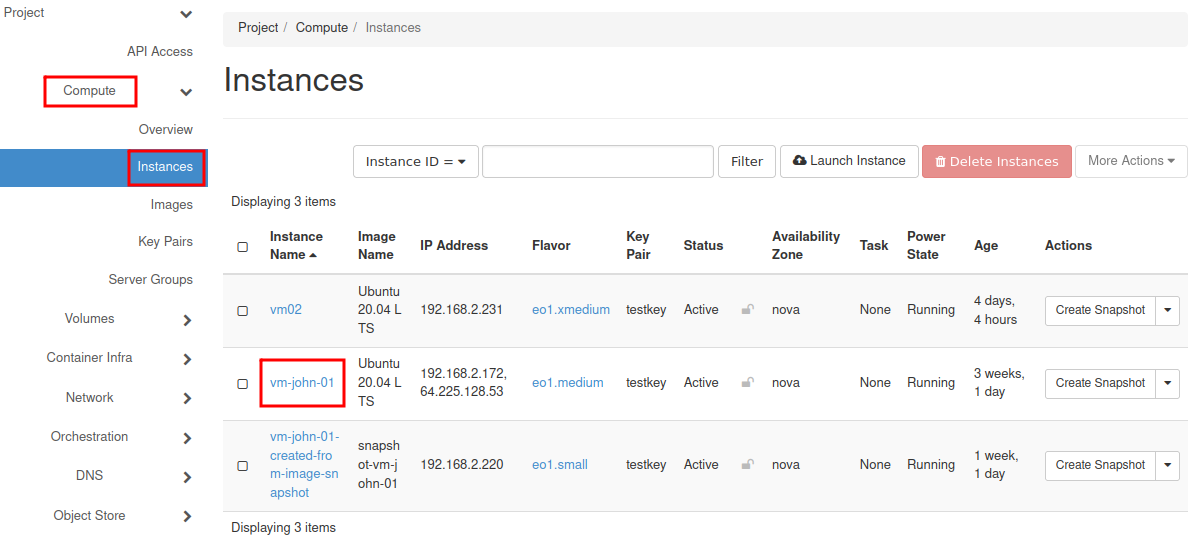1198x539 pixels.
Task: Open the Instance ID filter dropdown
Action: tap(415, 161)
